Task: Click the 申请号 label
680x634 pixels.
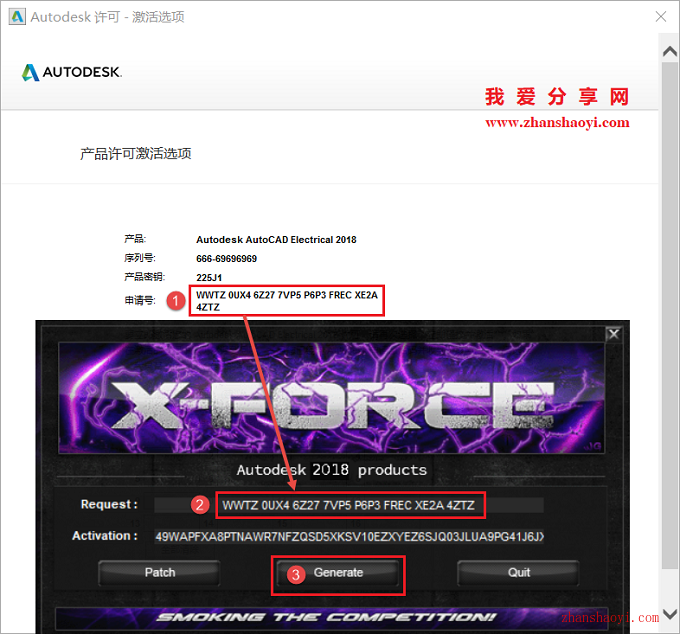Action: pos(140,301)
